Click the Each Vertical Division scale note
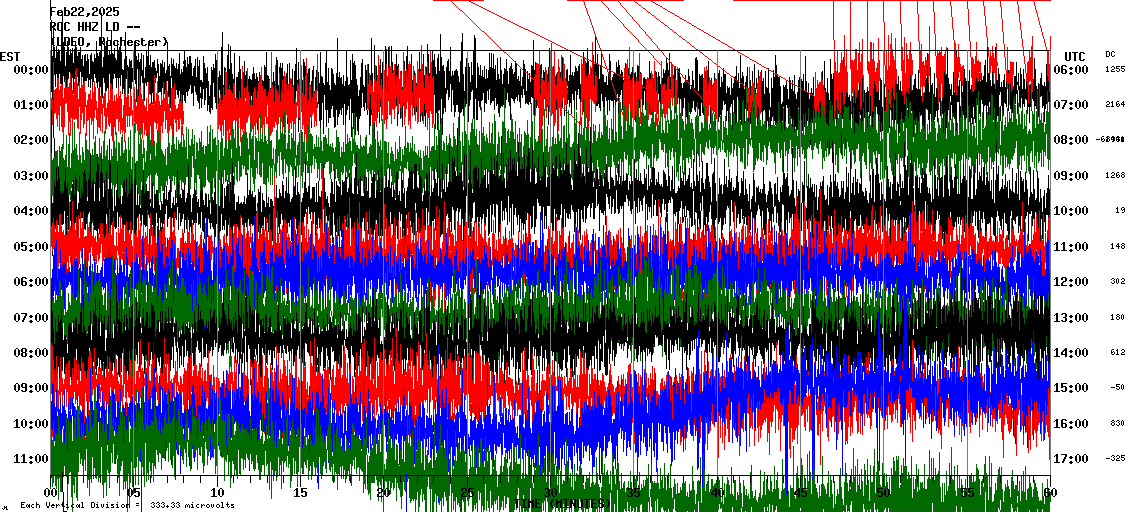The image size is (1130, 519). click(x=128, y=505)
